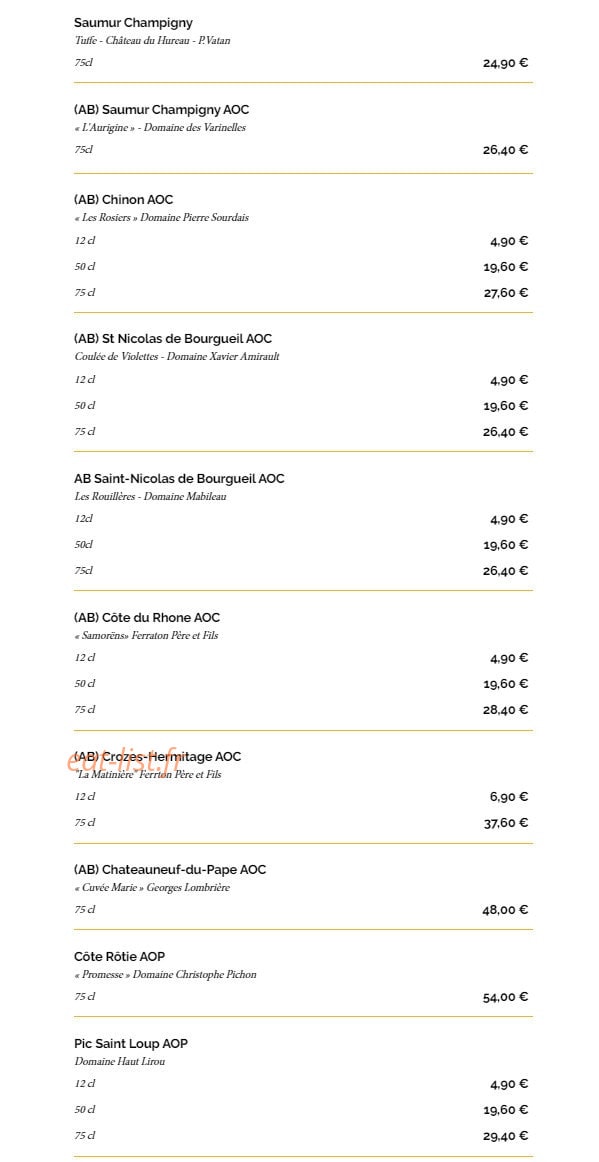599x1162 pixels.
Task: Select the Domaine des Varinelles description
Action: click(x=160, y=127)
